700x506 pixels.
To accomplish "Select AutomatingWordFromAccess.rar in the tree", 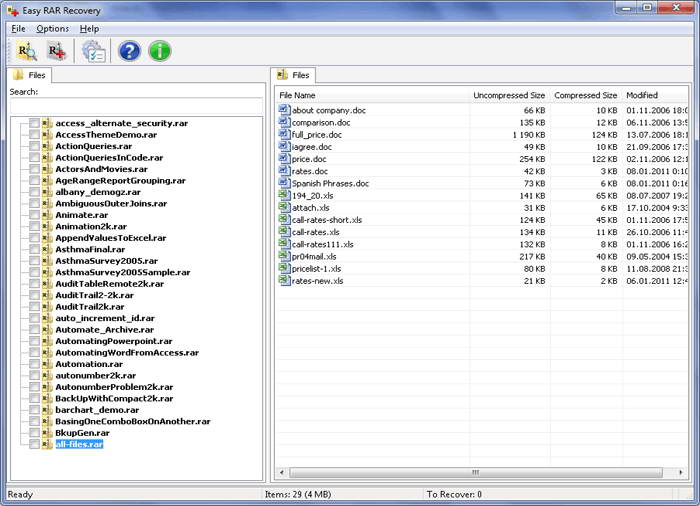I will (127, 353).
